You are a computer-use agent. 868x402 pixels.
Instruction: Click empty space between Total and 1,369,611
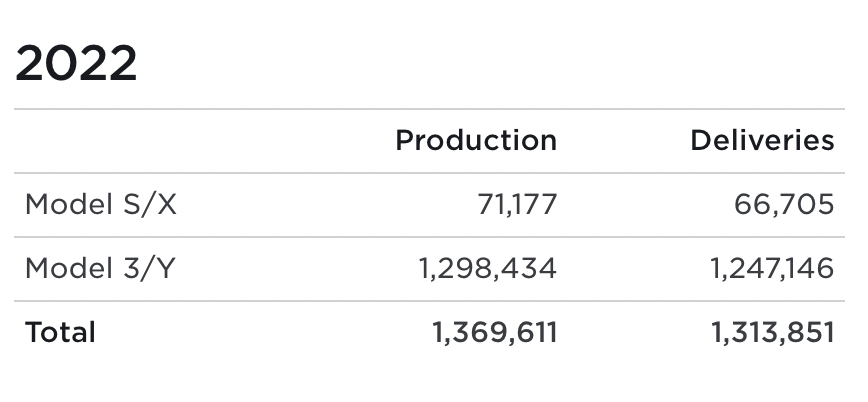[264, 332]
